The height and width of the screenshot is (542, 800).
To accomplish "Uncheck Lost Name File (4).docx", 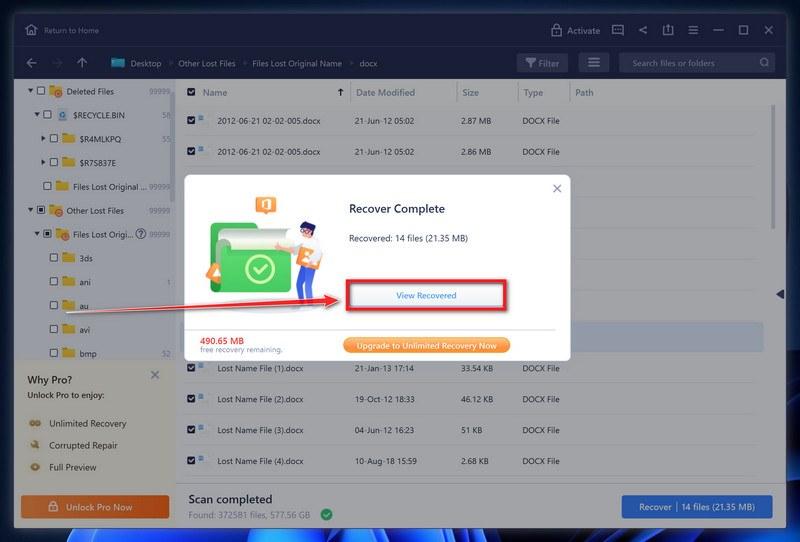I will [x=191, y=460].
